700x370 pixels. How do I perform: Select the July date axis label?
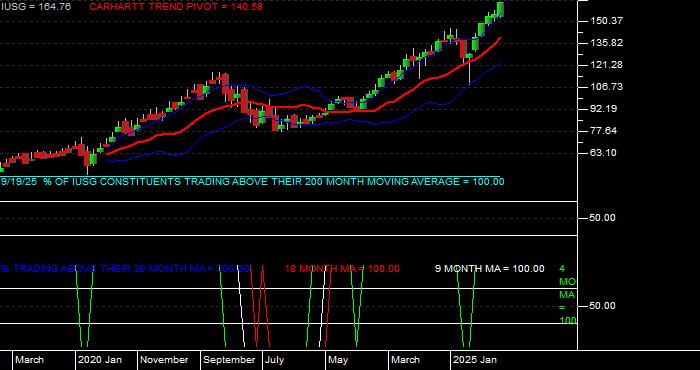[x=274, y=360]
